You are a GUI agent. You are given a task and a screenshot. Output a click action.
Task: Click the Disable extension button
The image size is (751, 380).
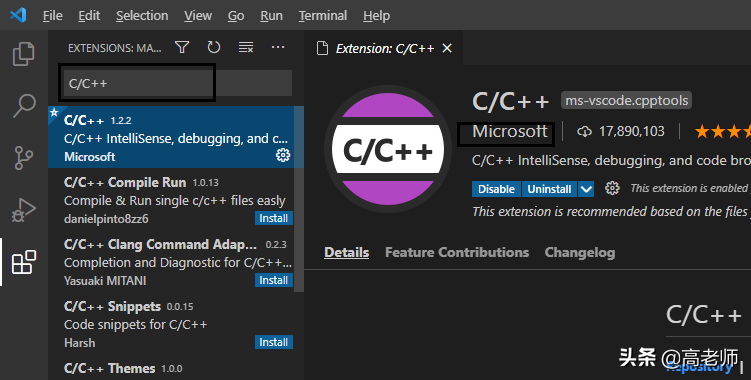click(x=496, y=189)
